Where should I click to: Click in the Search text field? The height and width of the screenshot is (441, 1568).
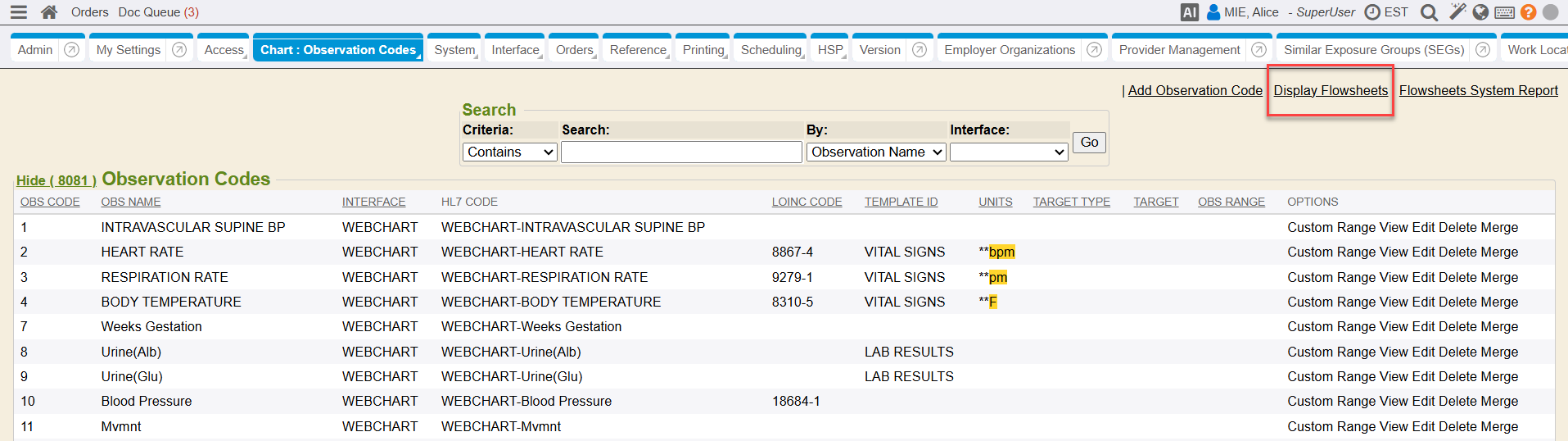pyautogui.click(x=680, y=152)
